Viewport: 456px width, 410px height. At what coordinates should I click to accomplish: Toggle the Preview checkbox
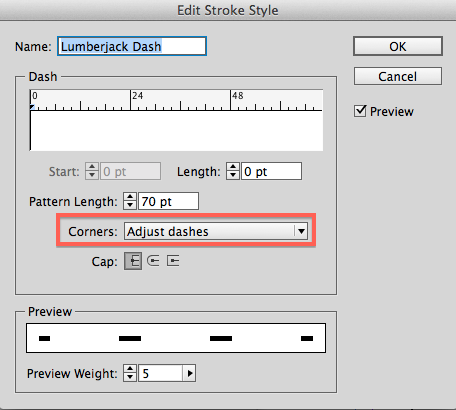click(360, 111)
